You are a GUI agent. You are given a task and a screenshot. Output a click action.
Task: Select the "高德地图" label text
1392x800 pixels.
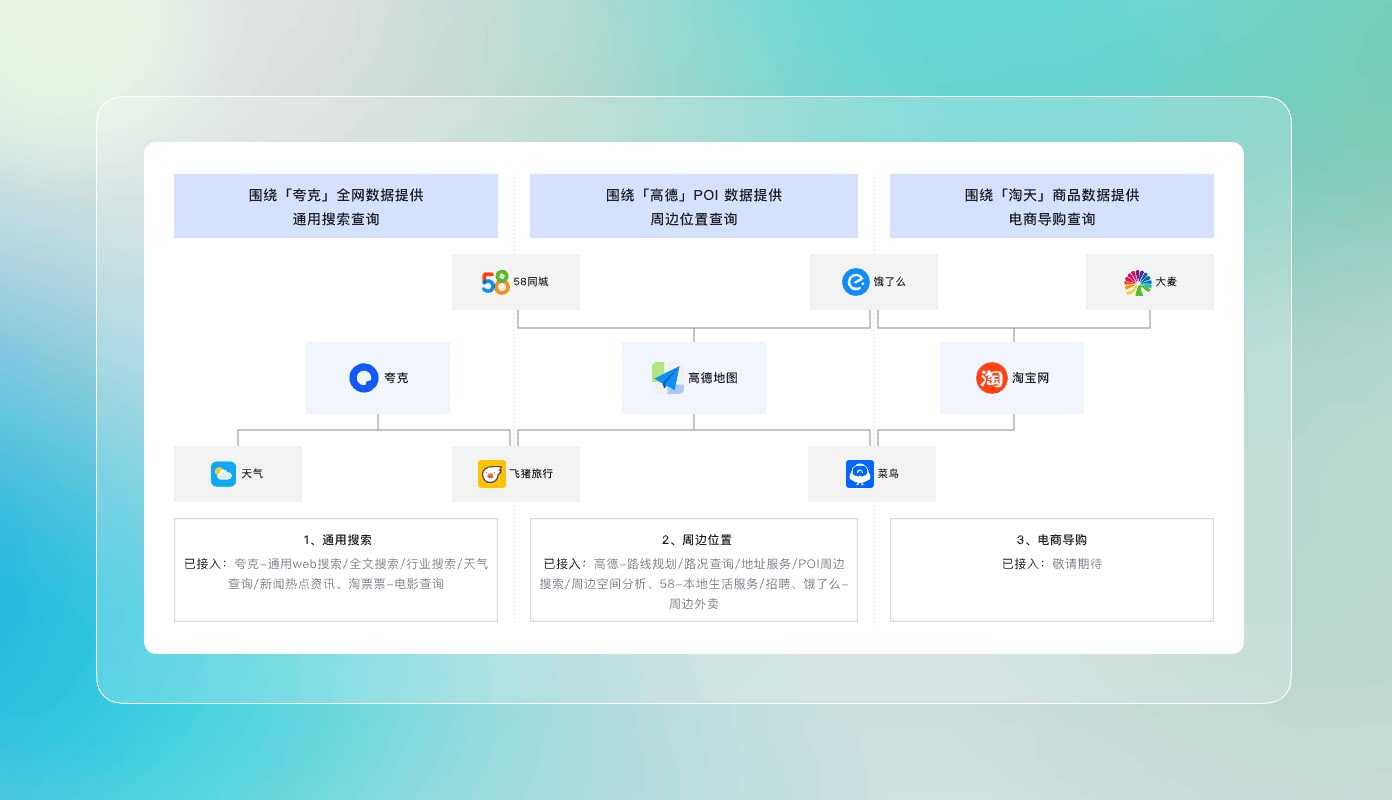pyautogui.click(x=713, y=378)
